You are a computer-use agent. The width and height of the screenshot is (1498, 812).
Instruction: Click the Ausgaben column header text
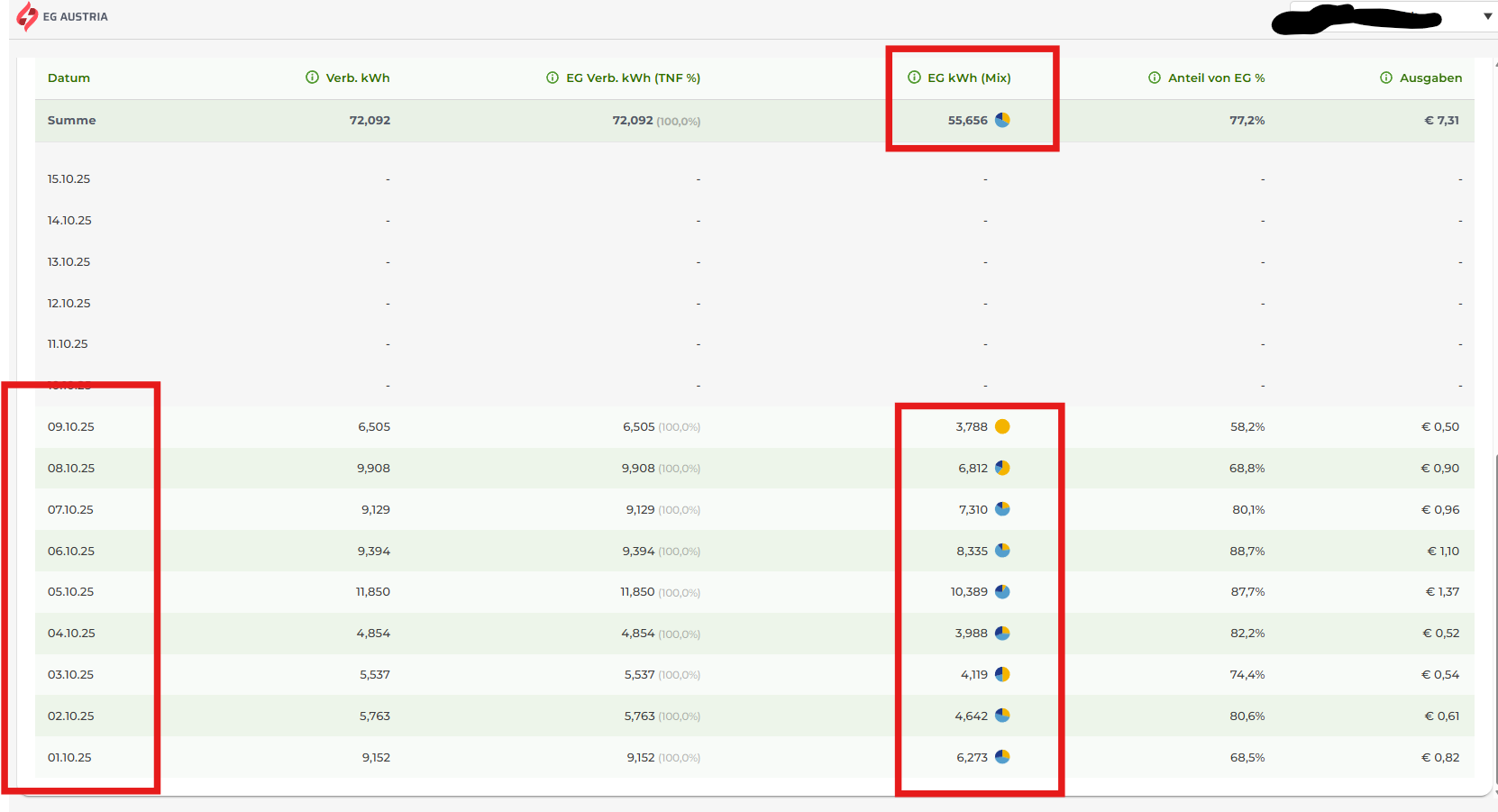1430,78
